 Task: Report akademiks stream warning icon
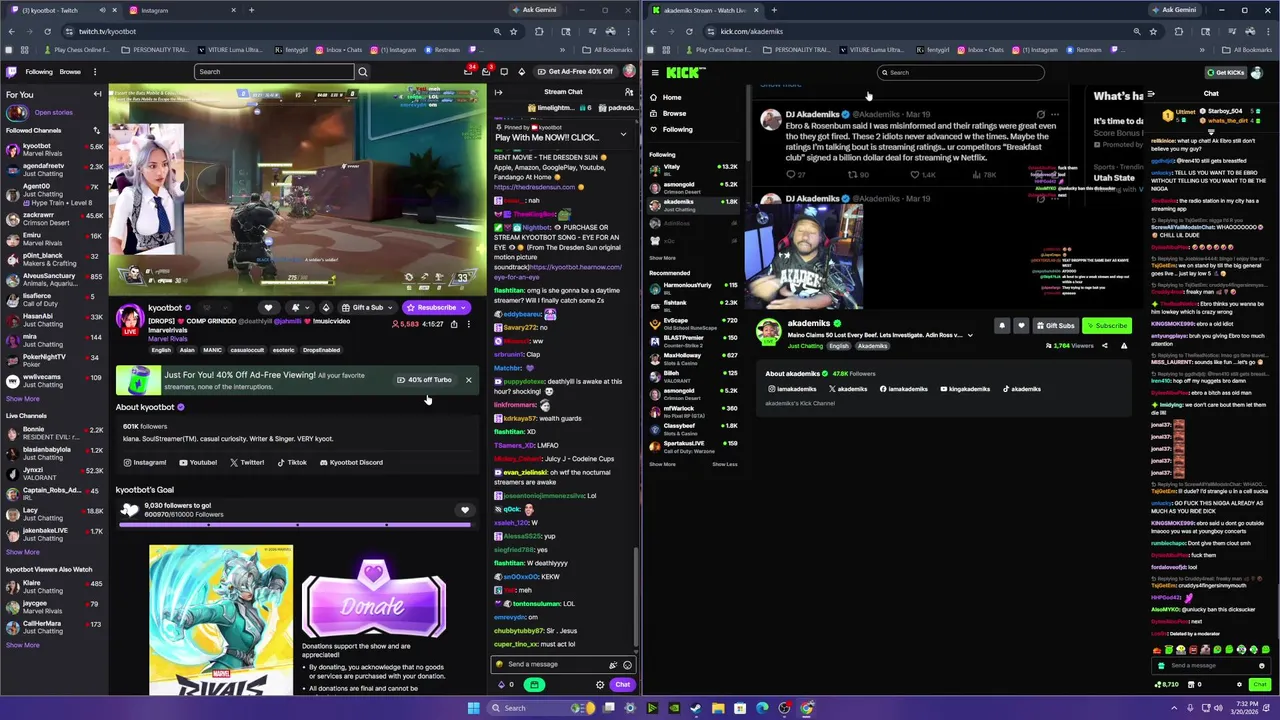coord(1123,346)
